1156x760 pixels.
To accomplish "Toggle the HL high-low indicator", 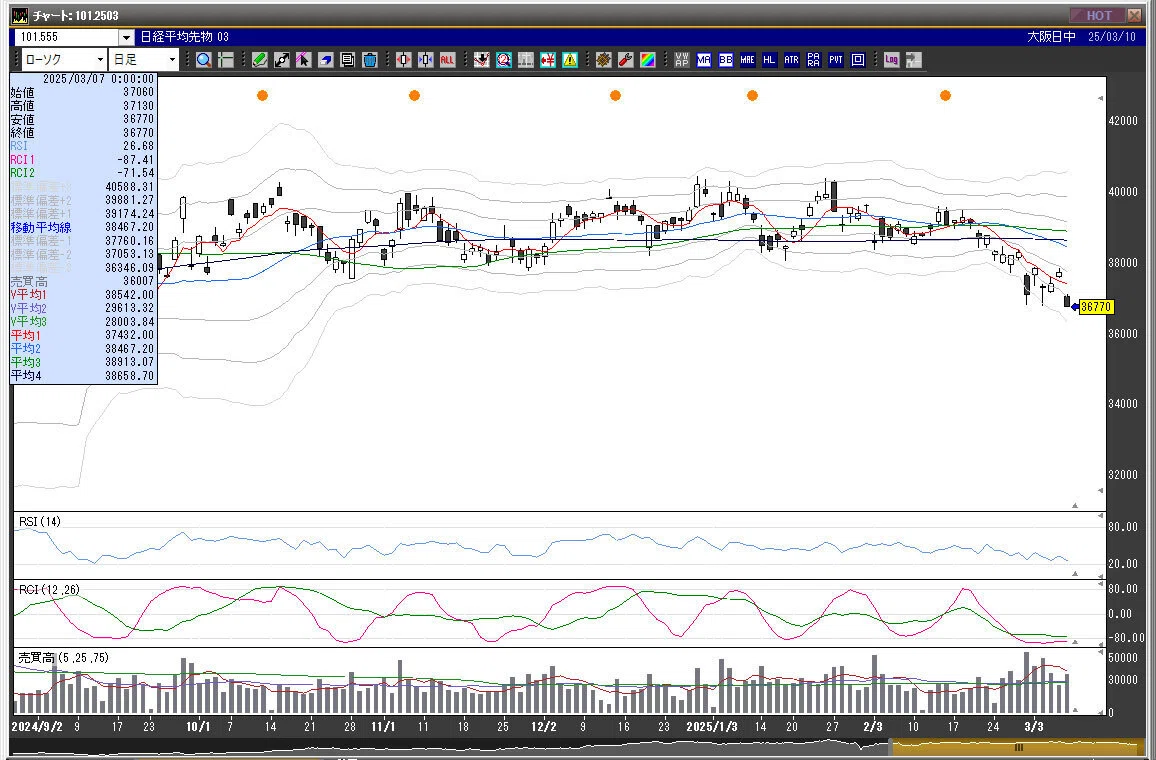I will click(769, 60).
